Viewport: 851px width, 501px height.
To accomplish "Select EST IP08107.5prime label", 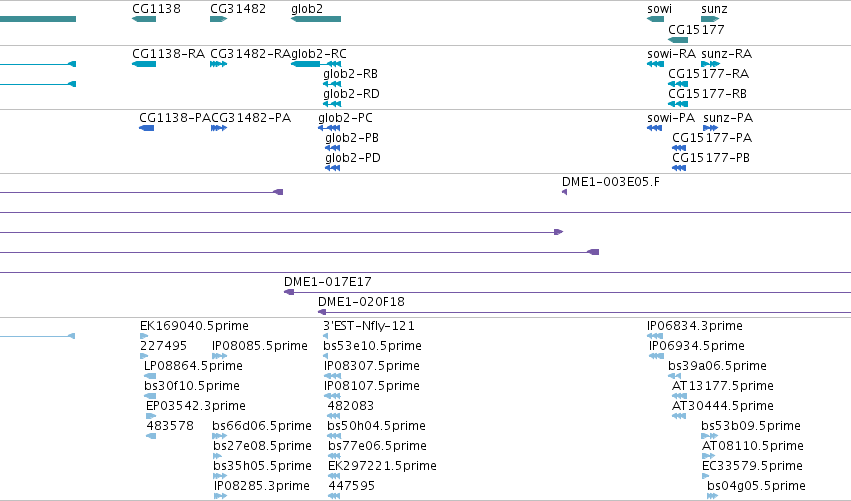I will click(372, 386).
